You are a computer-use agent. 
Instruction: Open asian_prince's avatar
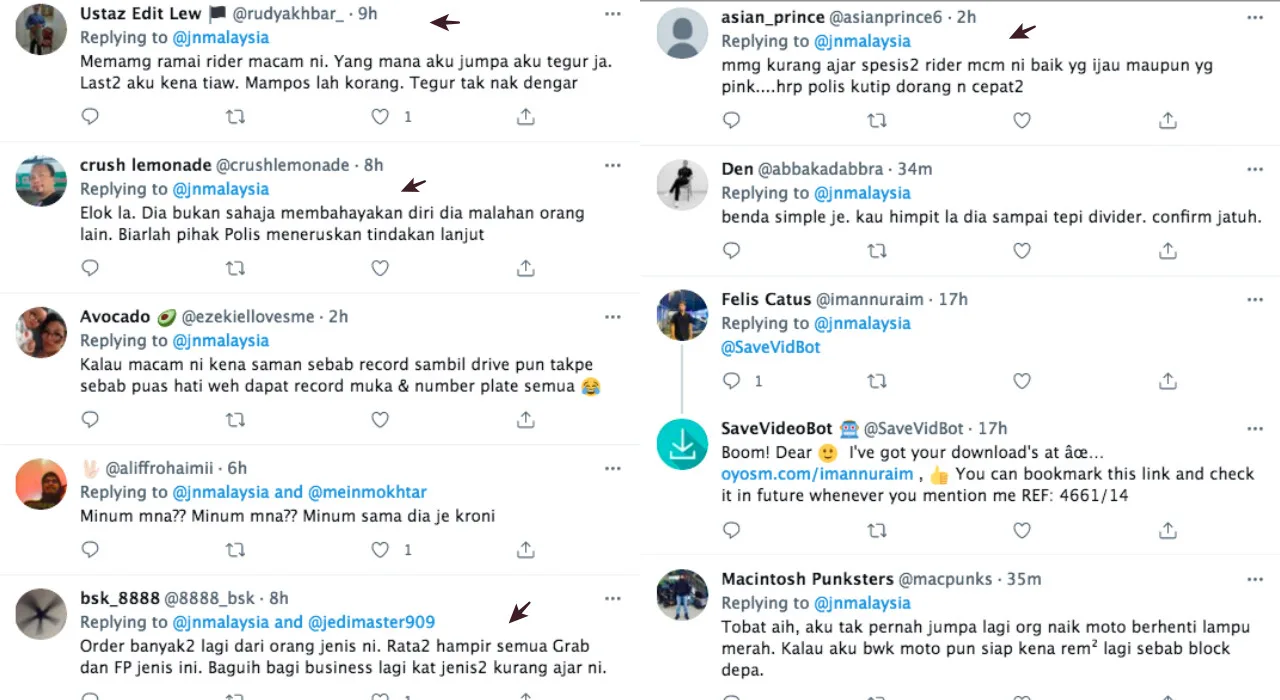point(682,34)
